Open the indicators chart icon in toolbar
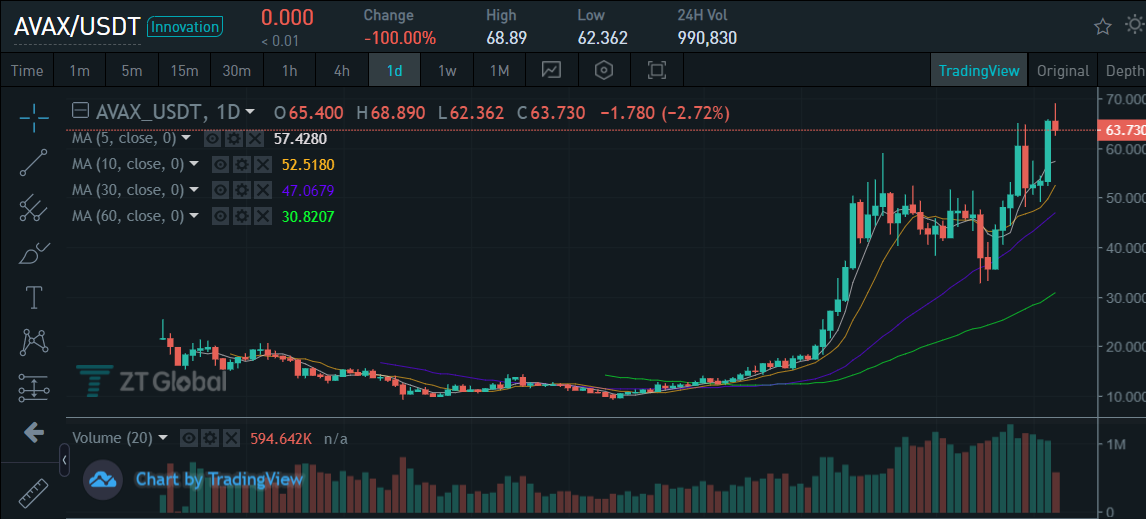The height and width of the screenshot is (519, 1146). [x=551, y=70]
